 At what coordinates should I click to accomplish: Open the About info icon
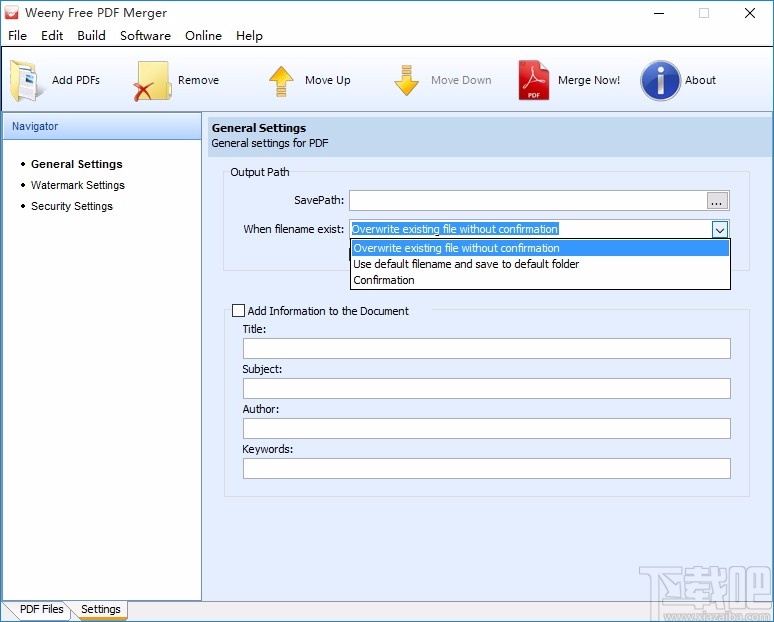click(x=660, y=81)
